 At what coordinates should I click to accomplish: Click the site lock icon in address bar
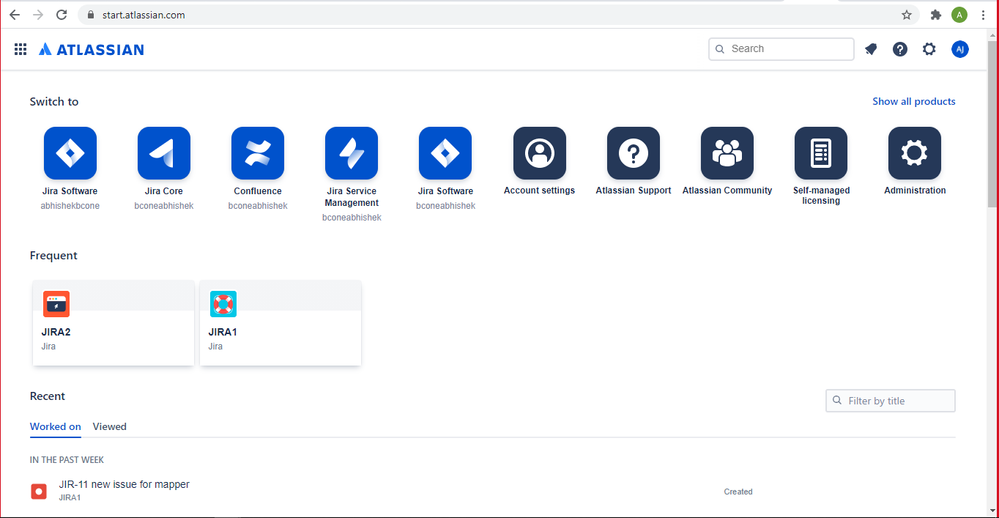point(90,15)
